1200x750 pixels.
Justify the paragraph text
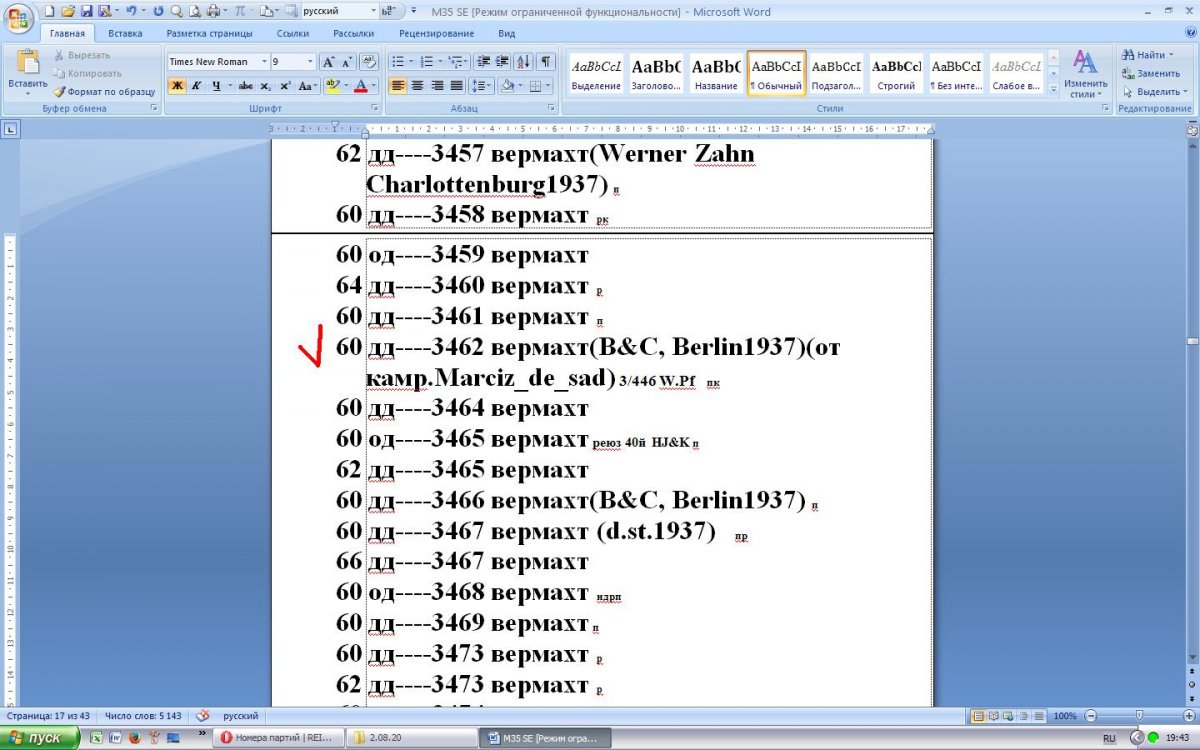tap(456, 86)
